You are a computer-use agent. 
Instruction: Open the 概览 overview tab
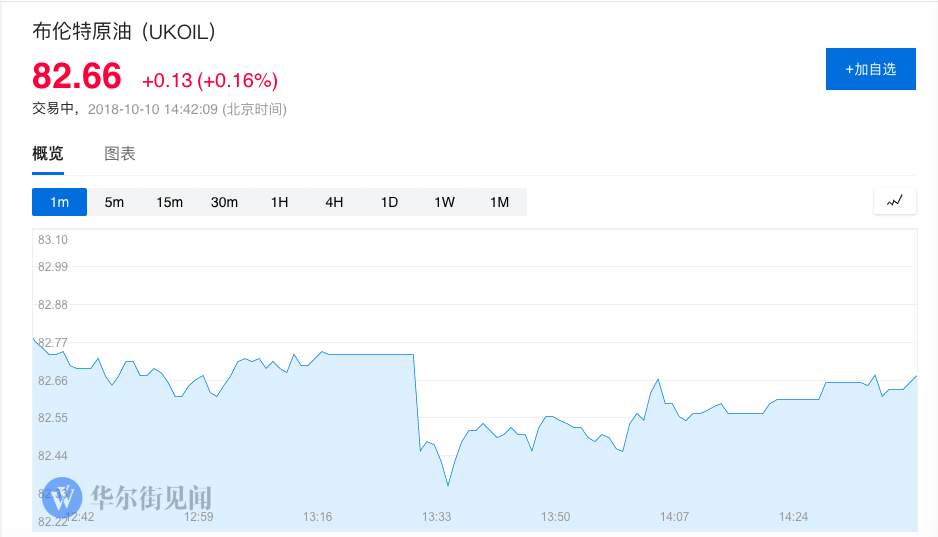coord(48,154)
